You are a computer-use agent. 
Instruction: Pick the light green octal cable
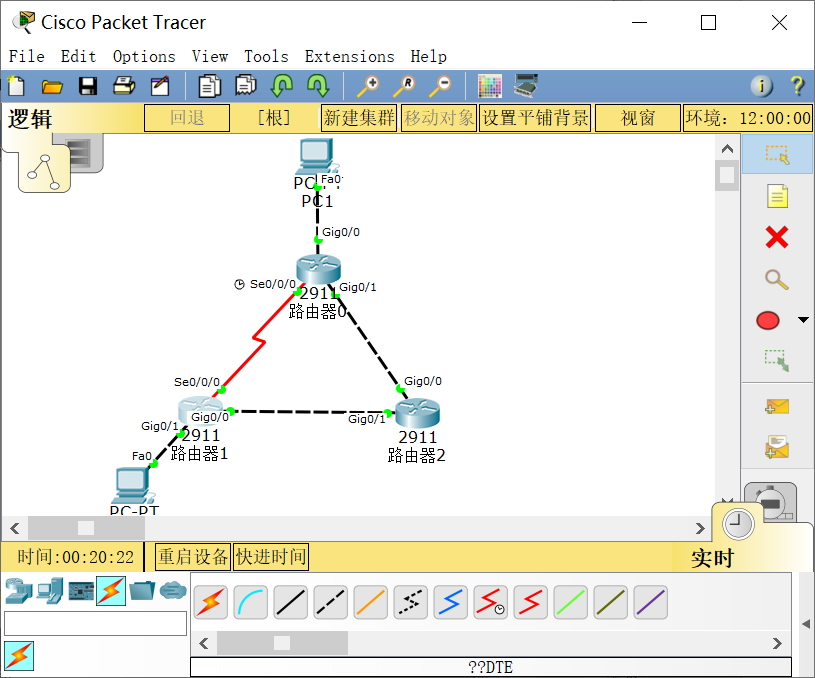point(571,603)
